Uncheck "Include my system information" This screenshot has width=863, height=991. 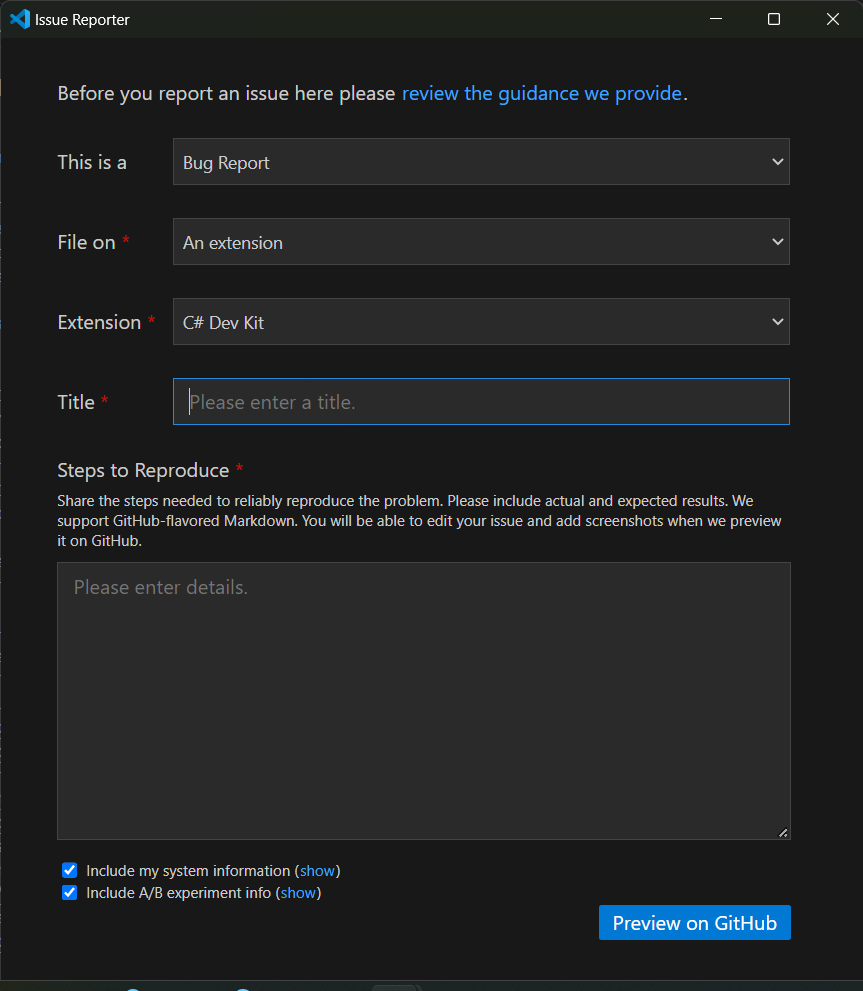click(69, 870)
